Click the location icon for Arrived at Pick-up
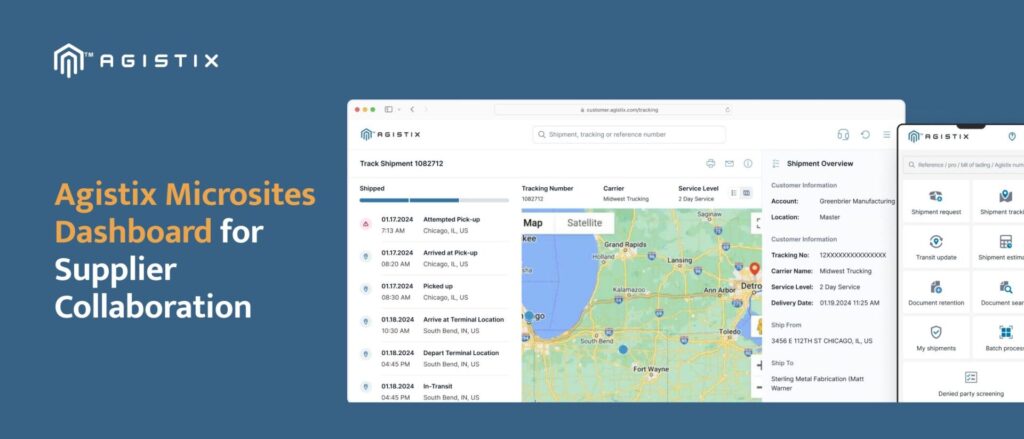 click(x=366, y=257)
